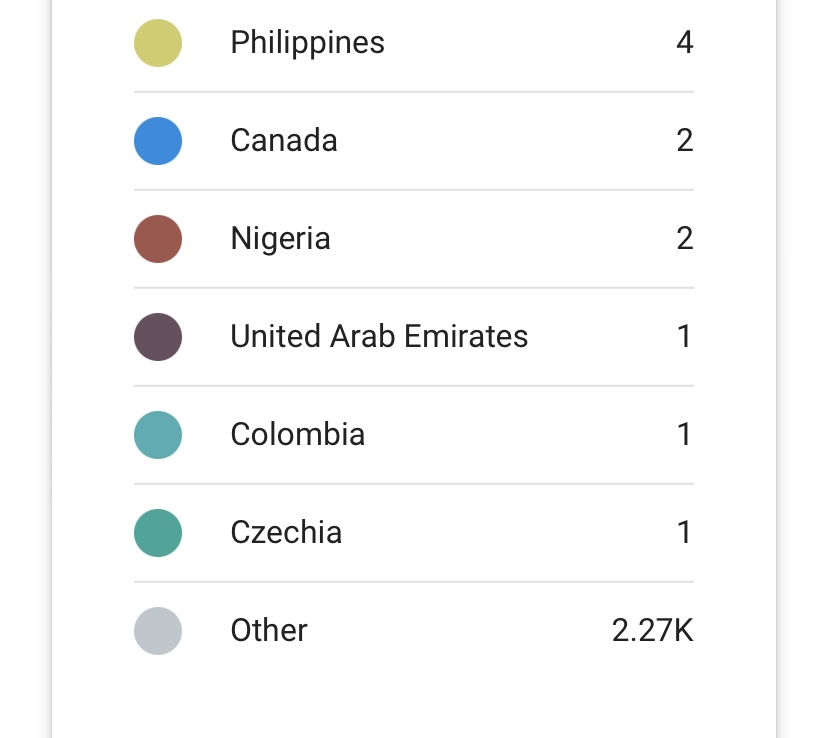This screenshot has height=738, width=828.
Task: Select the United Arab Emirates label
Action: coord(379,336)
